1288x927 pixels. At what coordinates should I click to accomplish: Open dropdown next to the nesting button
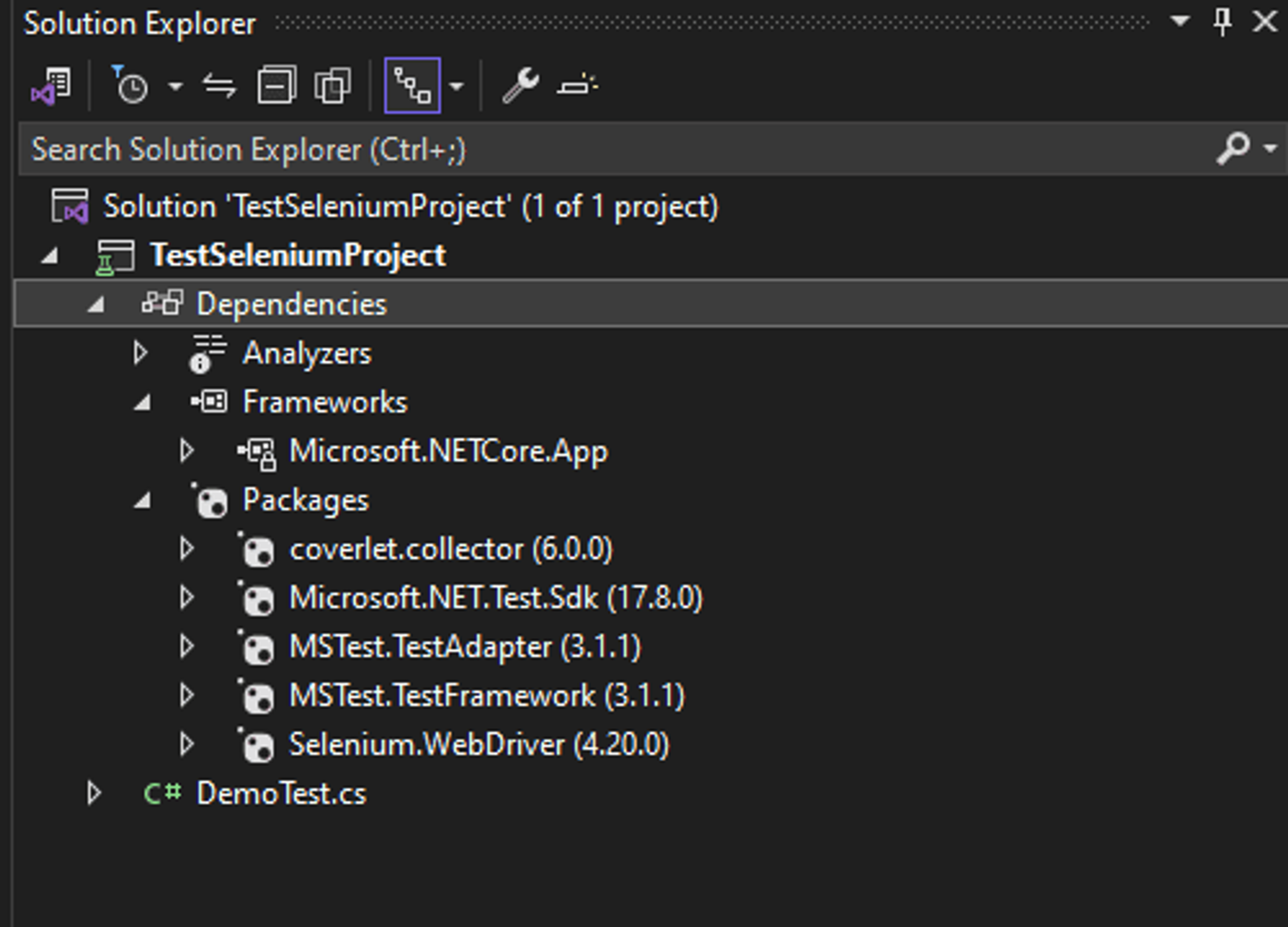[456, 87]
